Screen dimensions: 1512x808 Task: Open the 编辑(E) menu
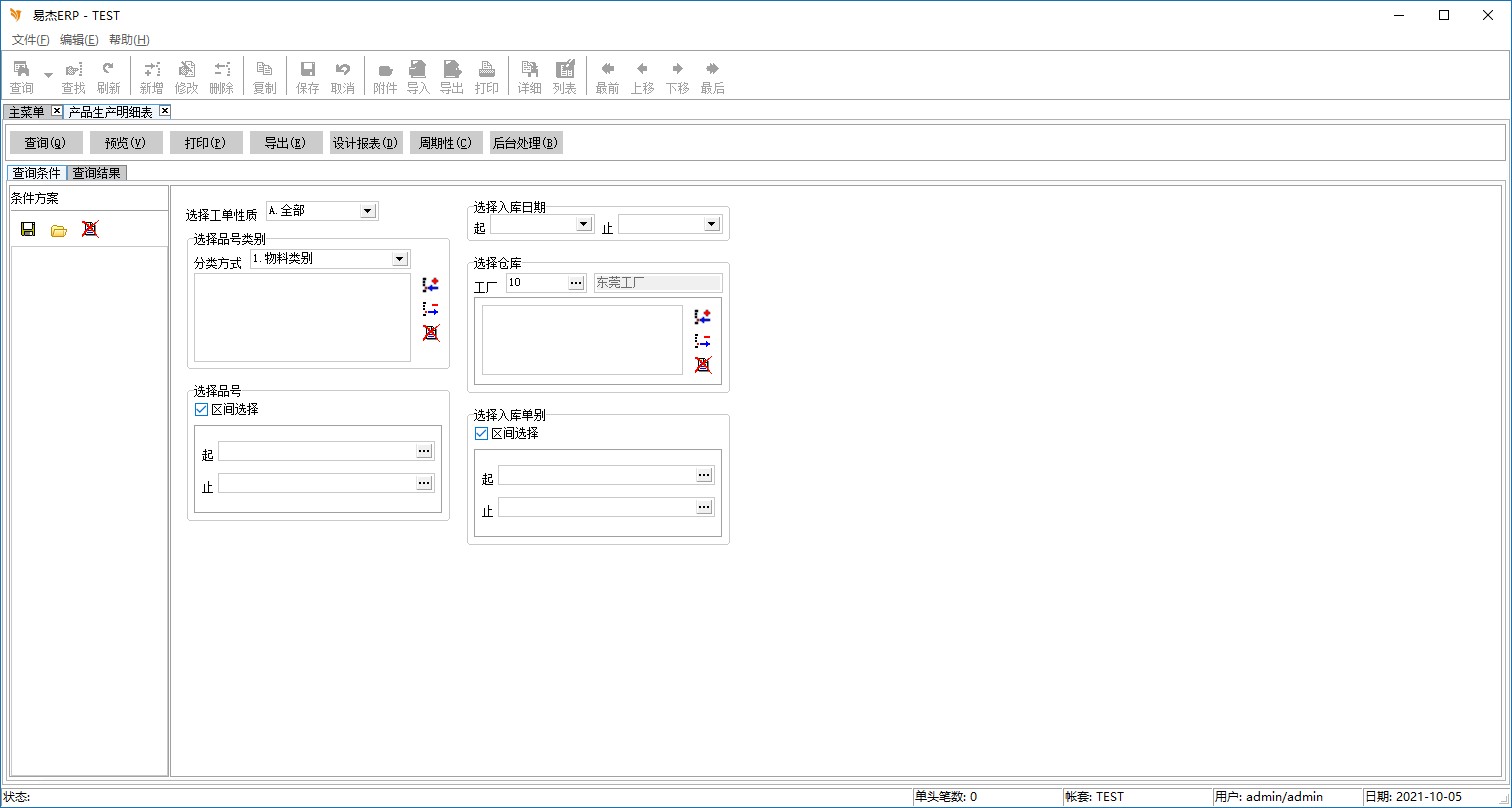[79, 40]
